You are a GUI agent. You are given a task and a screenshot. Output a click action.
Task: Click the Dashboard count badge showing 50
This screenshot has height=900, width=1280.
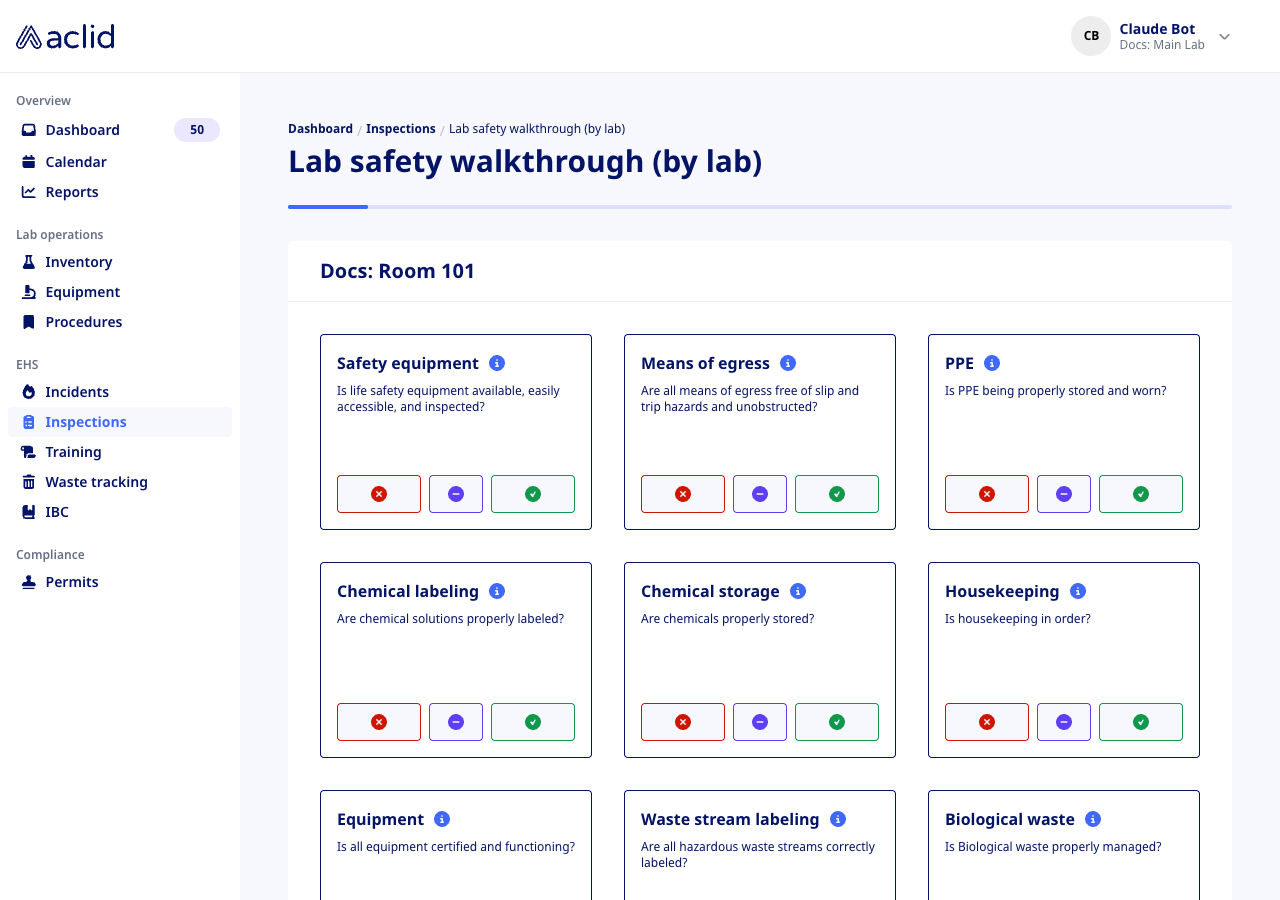click(x=197, y=130)
